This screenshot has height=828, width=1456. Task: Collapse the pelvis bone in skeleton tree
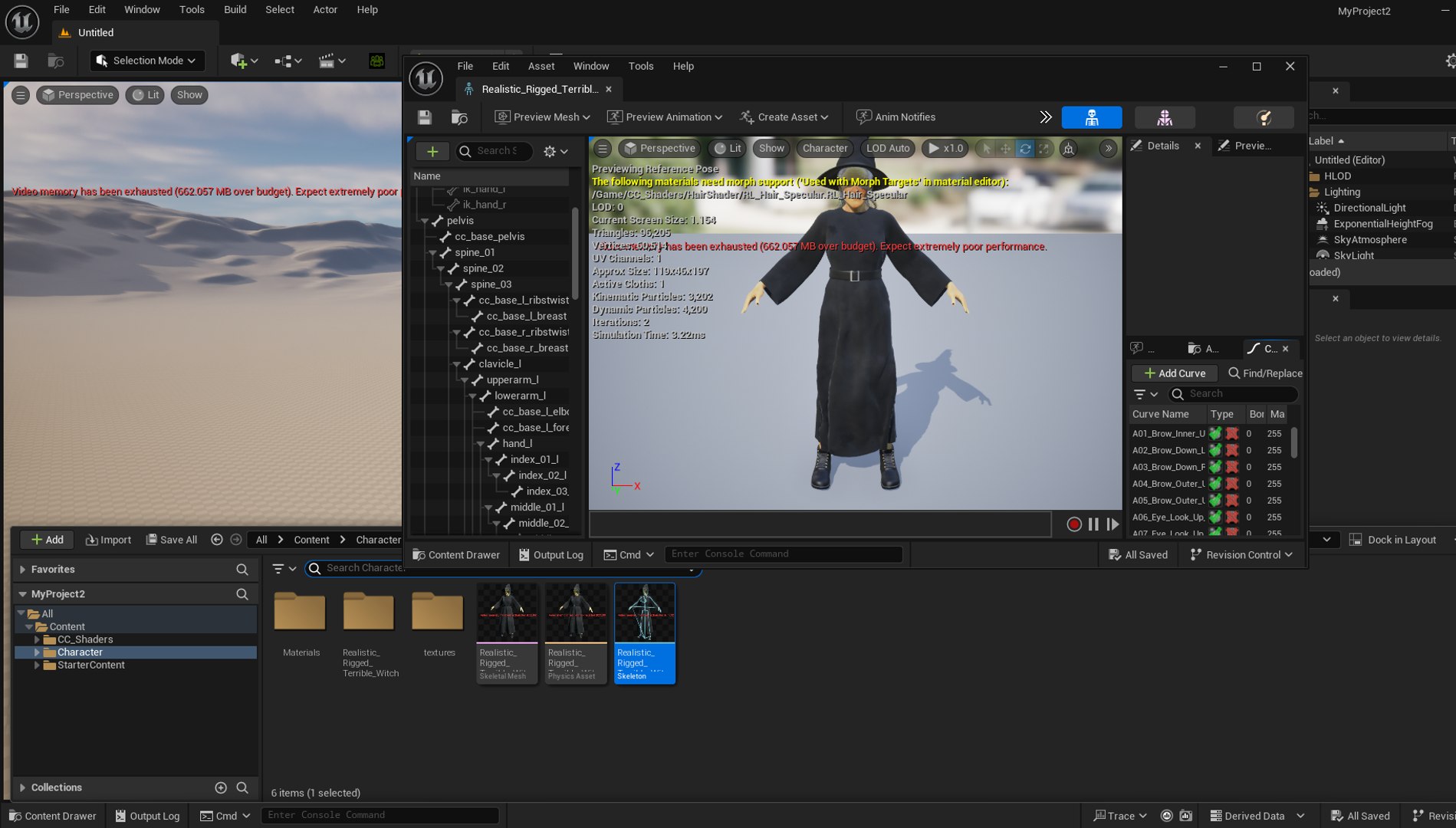pos(425,221)
